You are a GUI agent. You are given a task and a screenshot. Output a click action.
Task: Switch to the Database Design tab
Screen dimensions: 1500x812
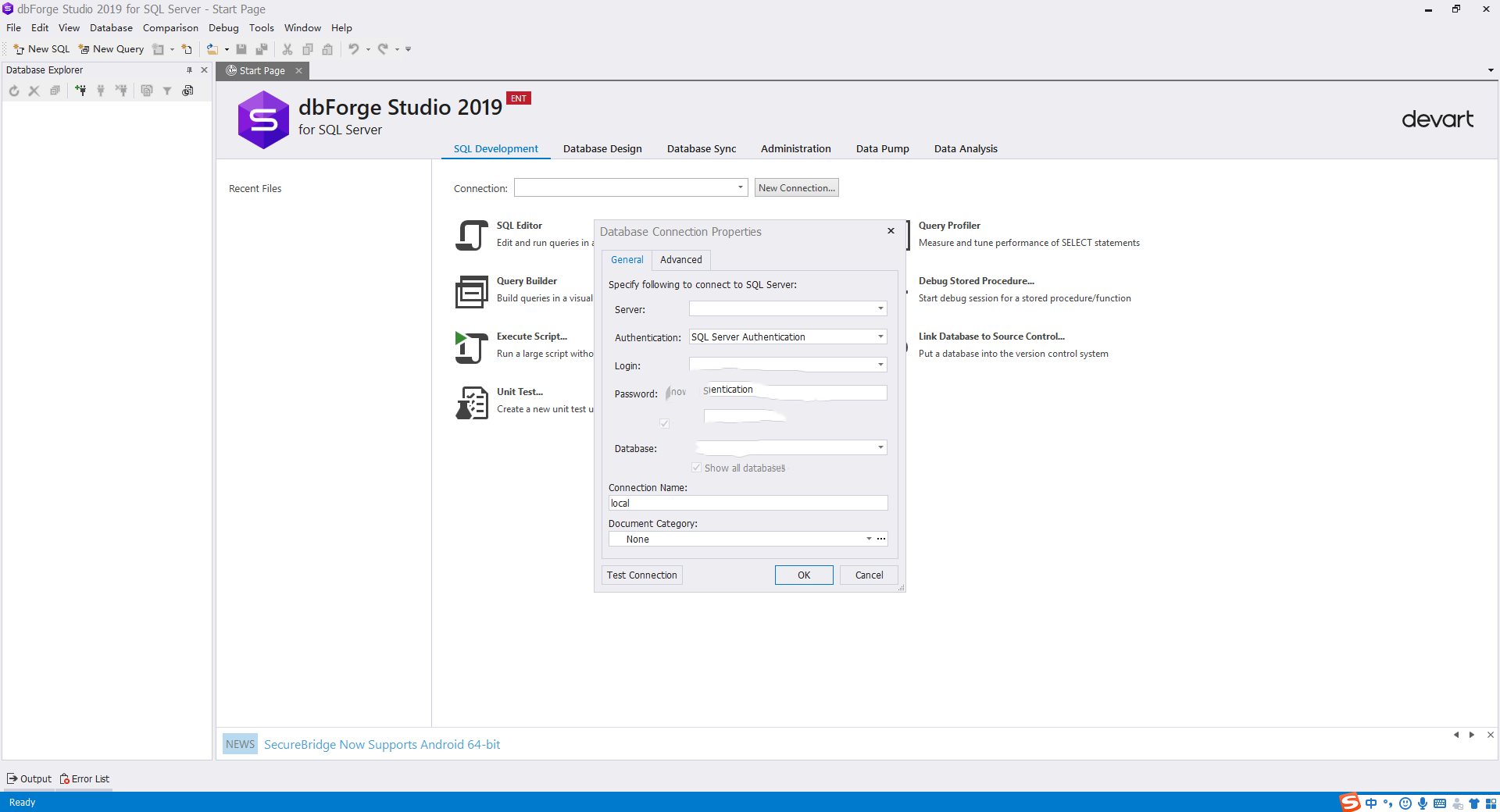tap(602, 149)
